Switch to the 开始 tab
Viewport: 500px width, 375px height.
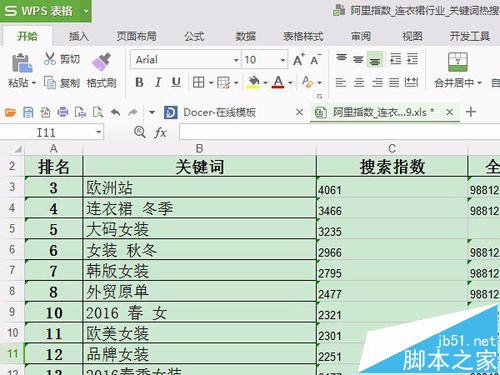(28, 36)
